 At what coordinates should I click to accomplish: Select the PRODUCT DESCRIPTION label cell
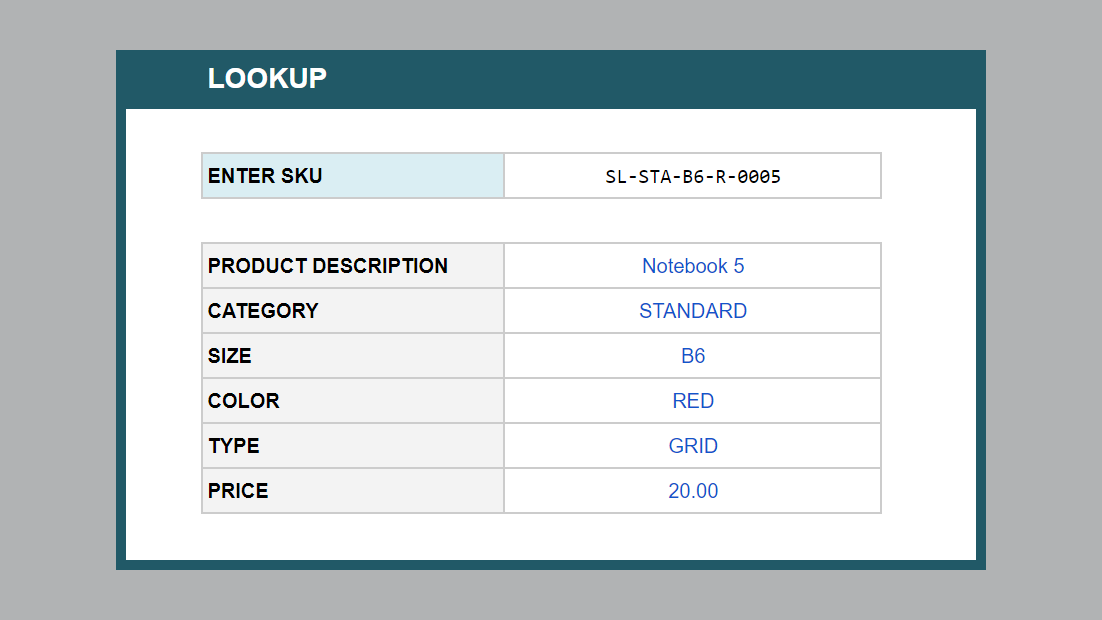pyautogui.click(x=352, y=266)
